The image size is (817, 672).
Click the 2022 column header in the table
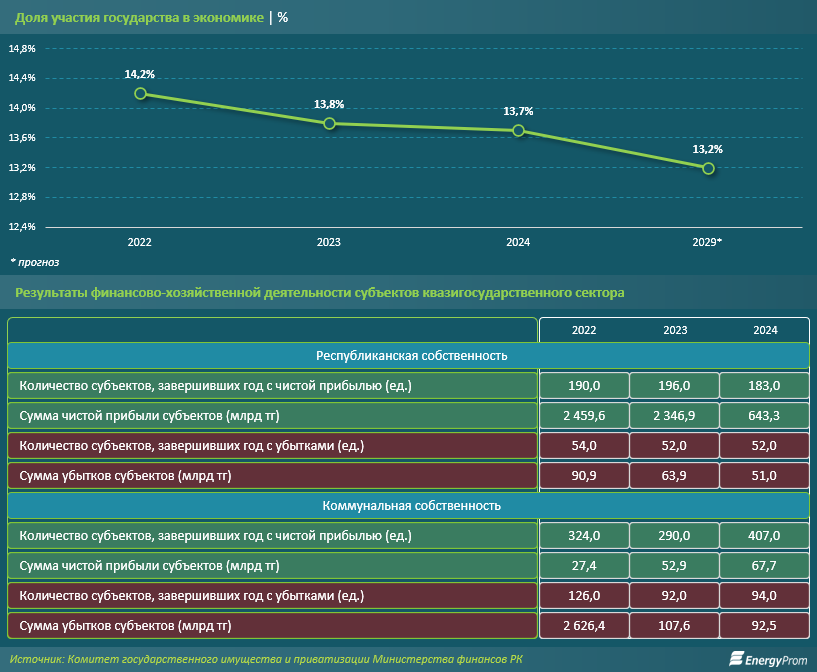(584, 330)
